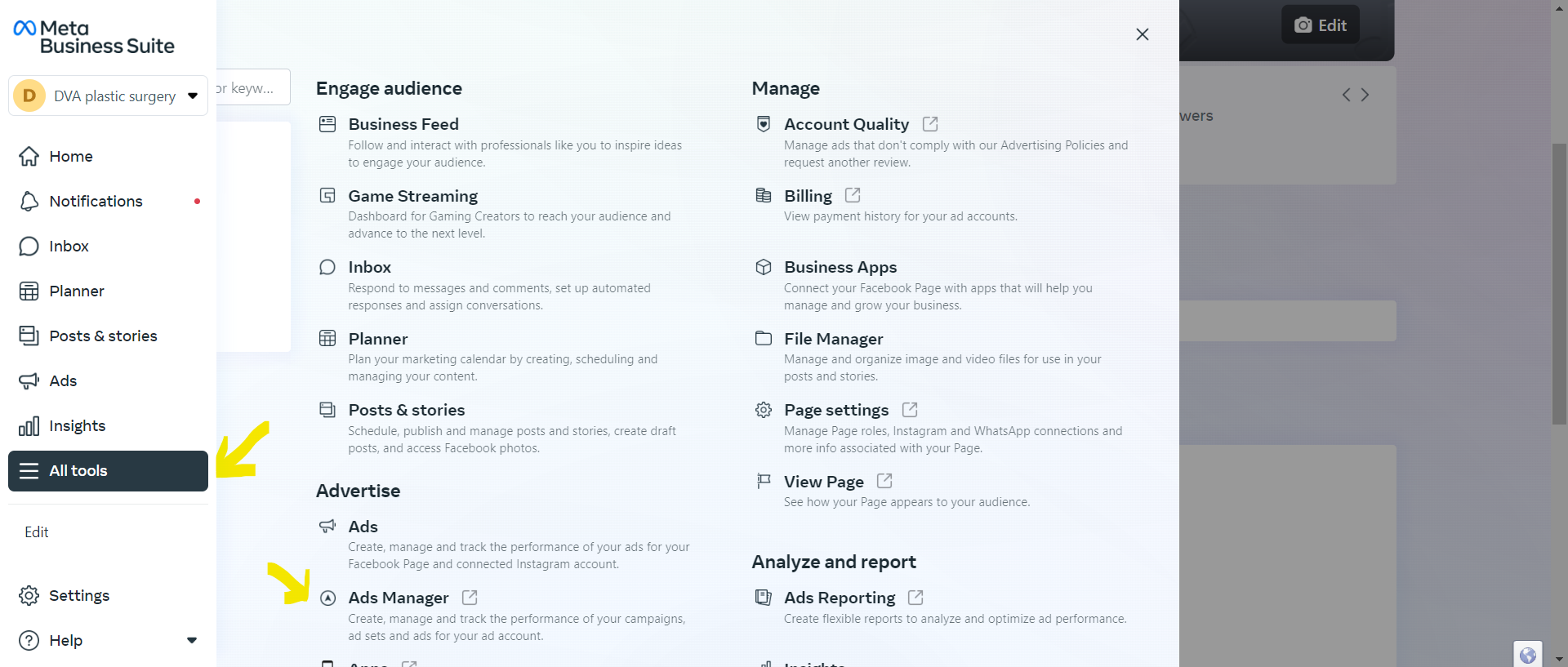Viewport: 1568px width, 667px height.
Task: Click the View Page flag icon
Action: coord(764,481)
